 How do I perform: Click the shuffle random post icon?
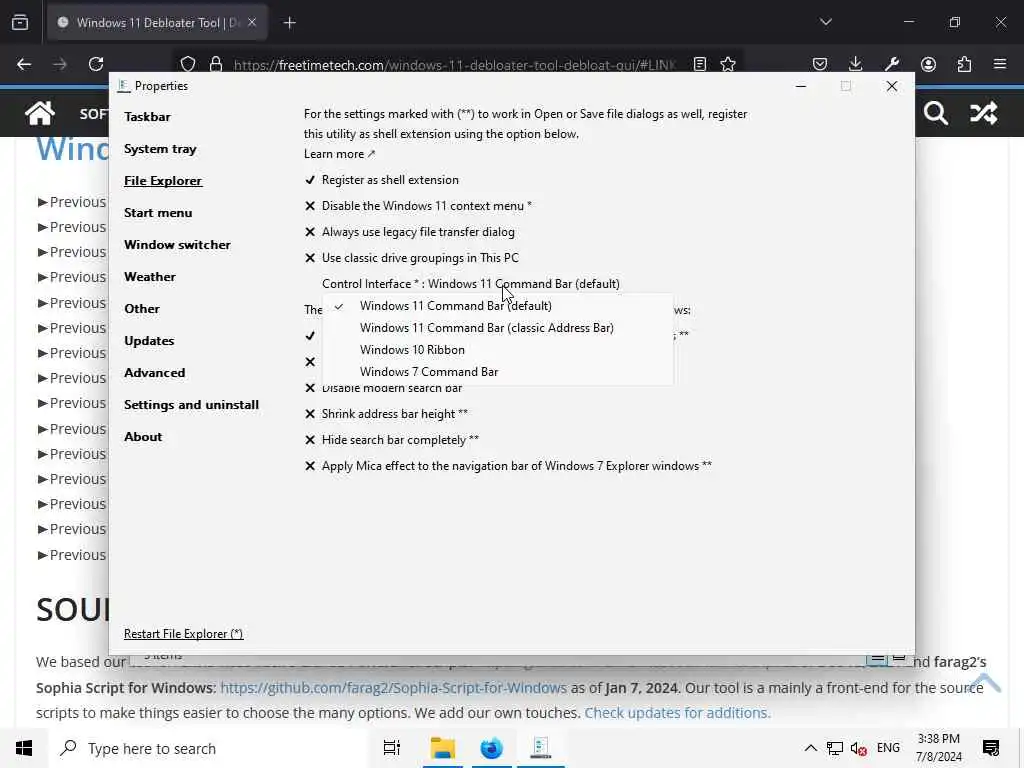[984, 113]
